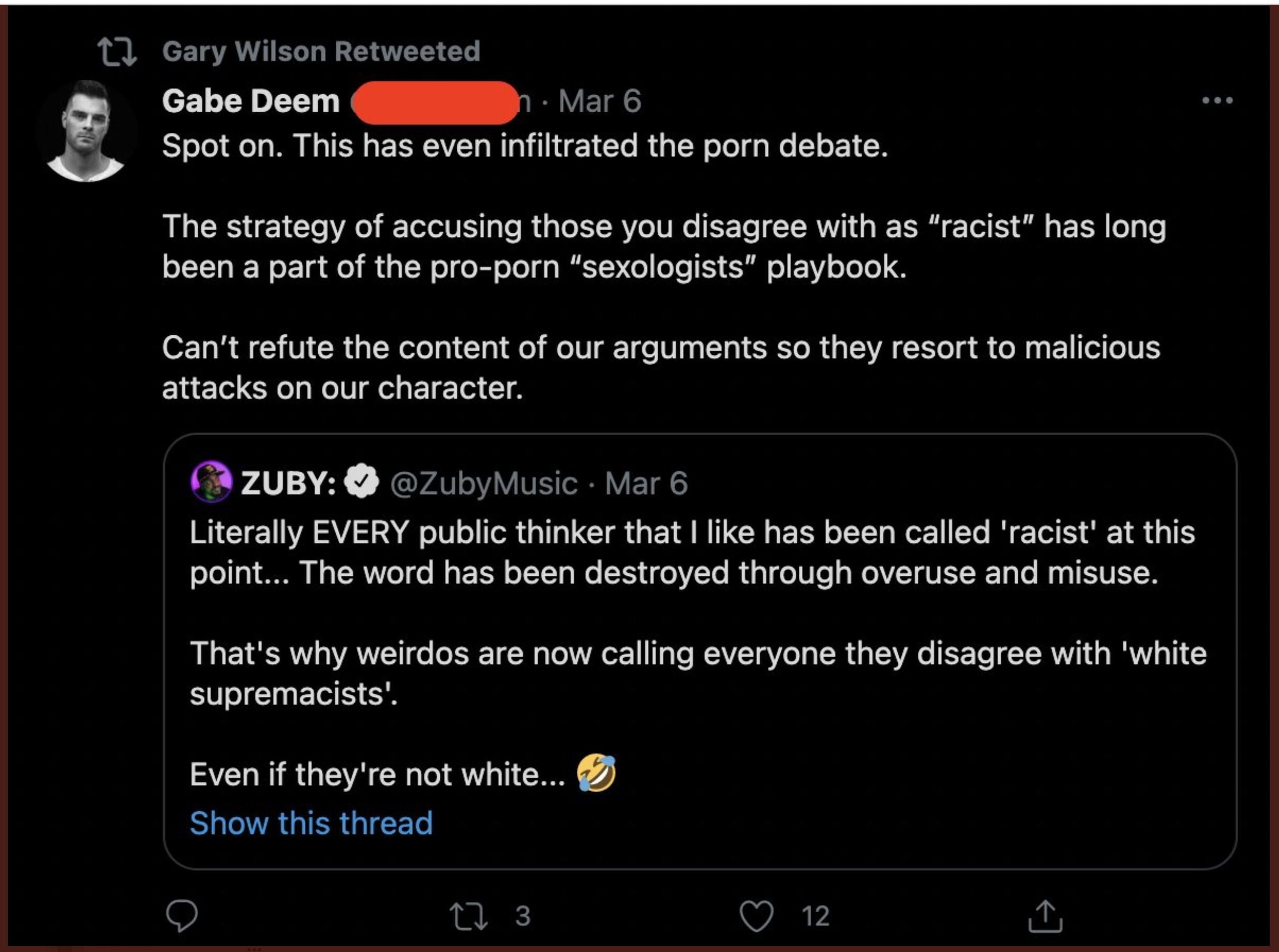Click "Show this thread" link
The width and height of the screenshot is (1279, 952).
click(311, 822)
